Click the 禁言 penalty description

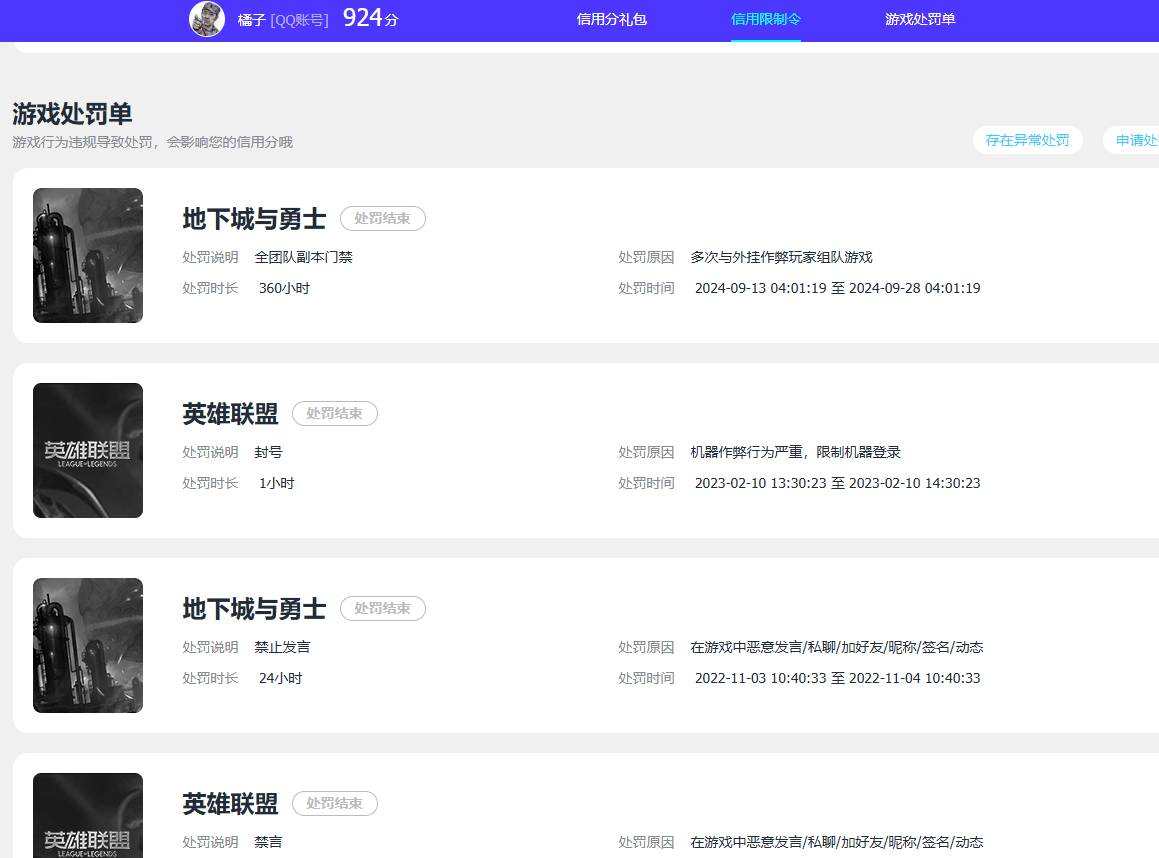(x=268, y=842)
